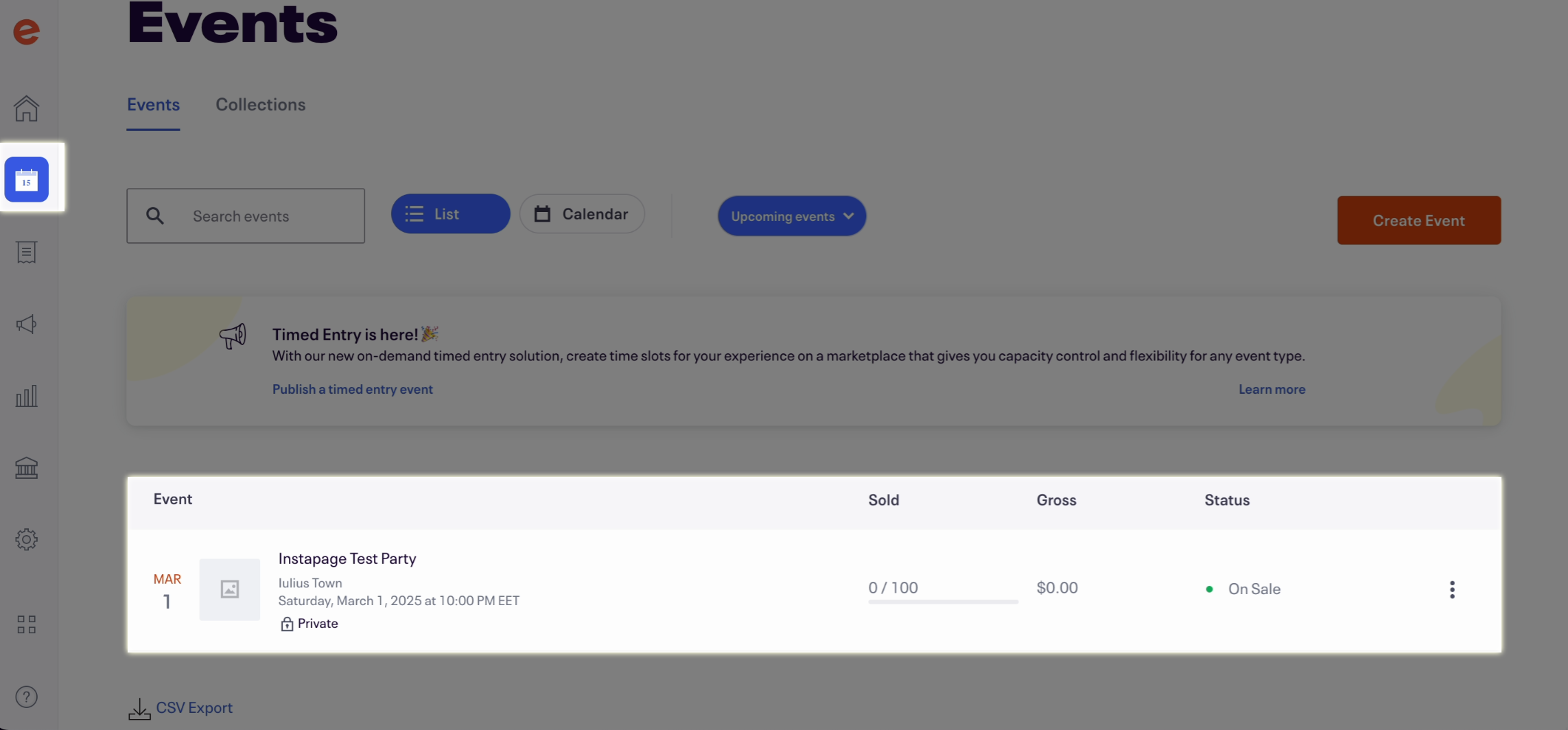Open Orders via receipt sidebar icon
Image resolution: width=1568 pixels, height=730 pixels.
(26, 252)
